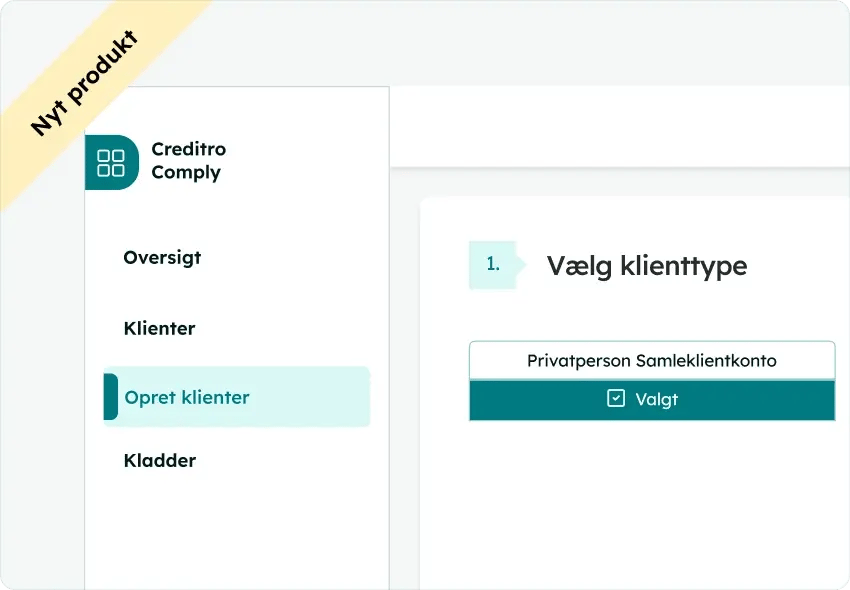
Task: Click the Nyt produkt corner ribbon
Action: (x=85, y=85)
